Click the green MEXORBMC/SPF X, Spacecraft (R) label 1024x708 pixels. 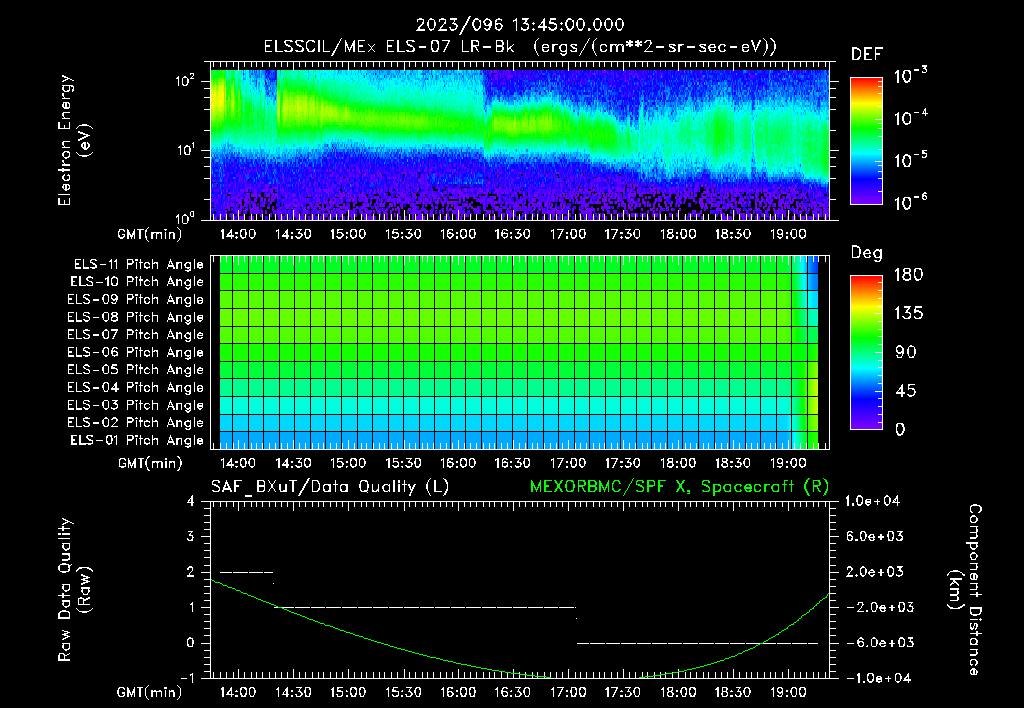point(679,487)
